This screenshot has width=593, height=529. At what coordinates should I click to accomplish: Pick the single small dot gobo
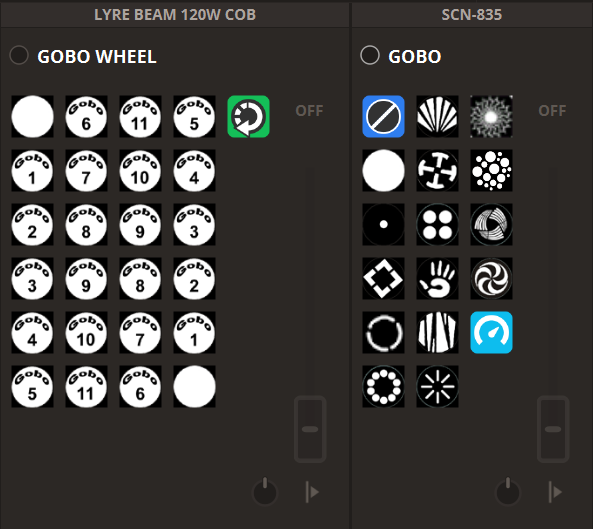pyautogui.click(x=383, y=225)
